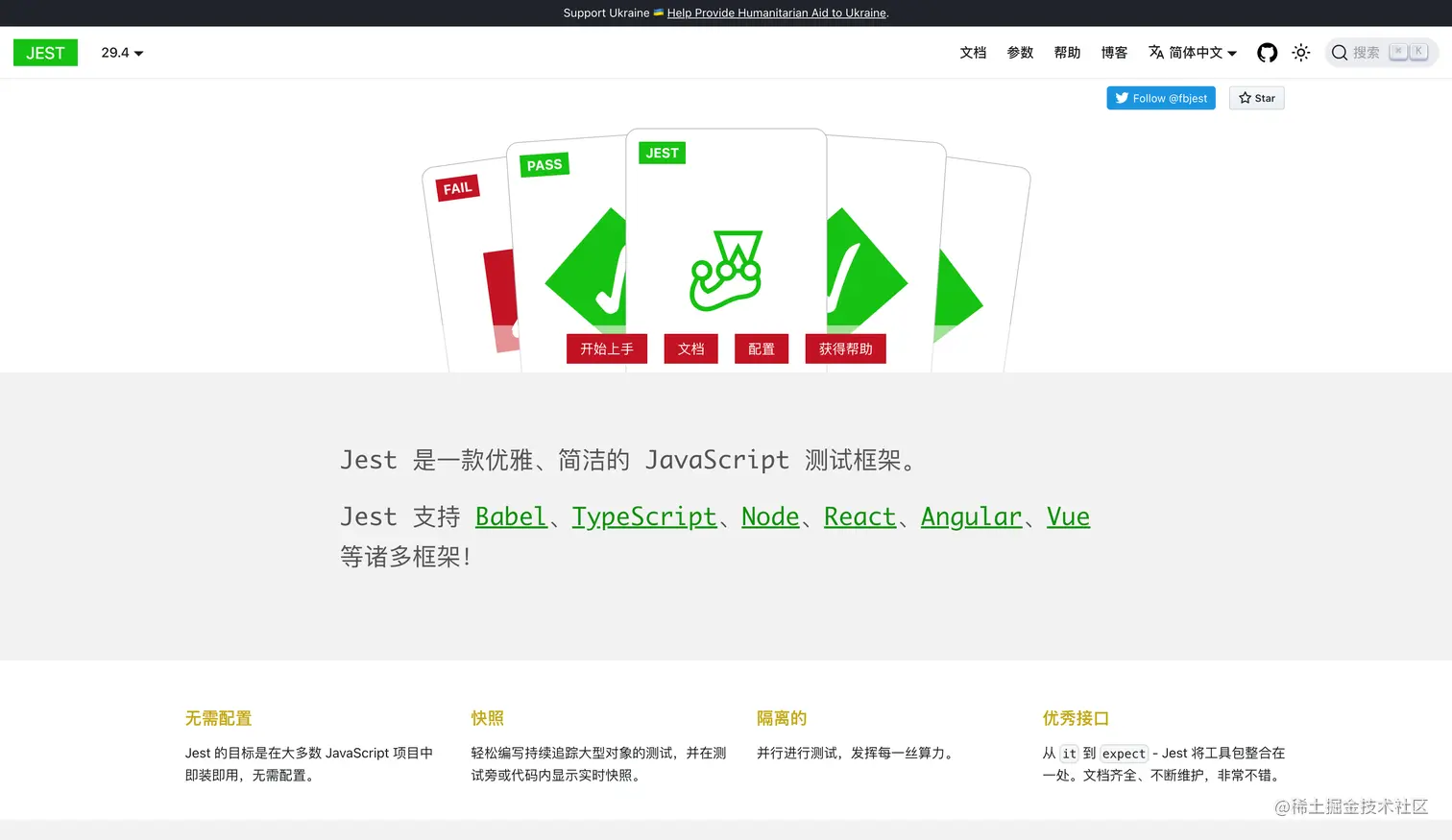Open 参数 in the top navigation
This screenshot has width=1452, height=840.
point(1020,53)
